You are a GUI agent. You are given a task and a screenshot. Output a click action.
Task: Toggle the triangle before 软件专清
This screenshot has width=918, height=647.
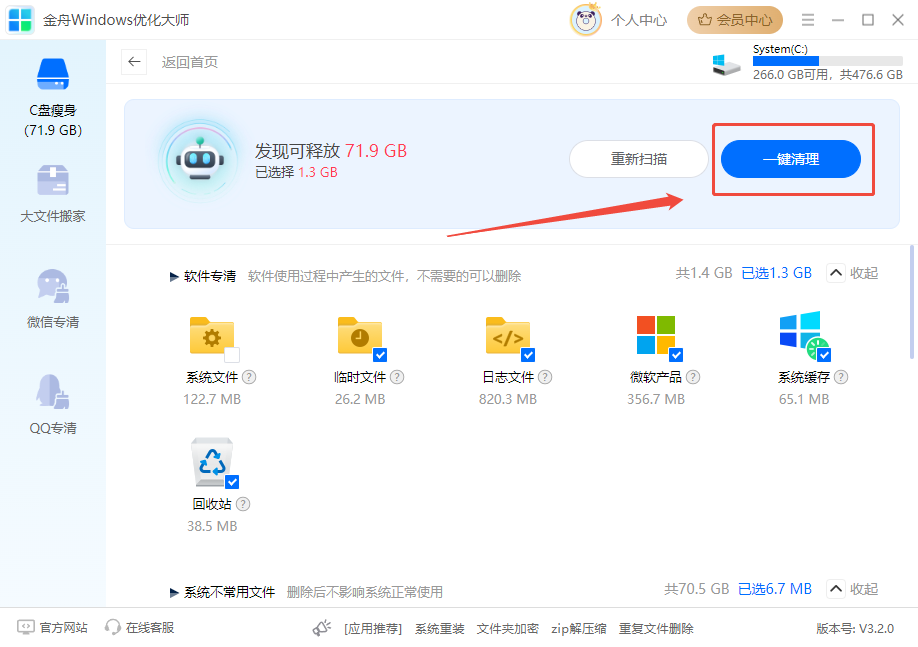[174, 276]
